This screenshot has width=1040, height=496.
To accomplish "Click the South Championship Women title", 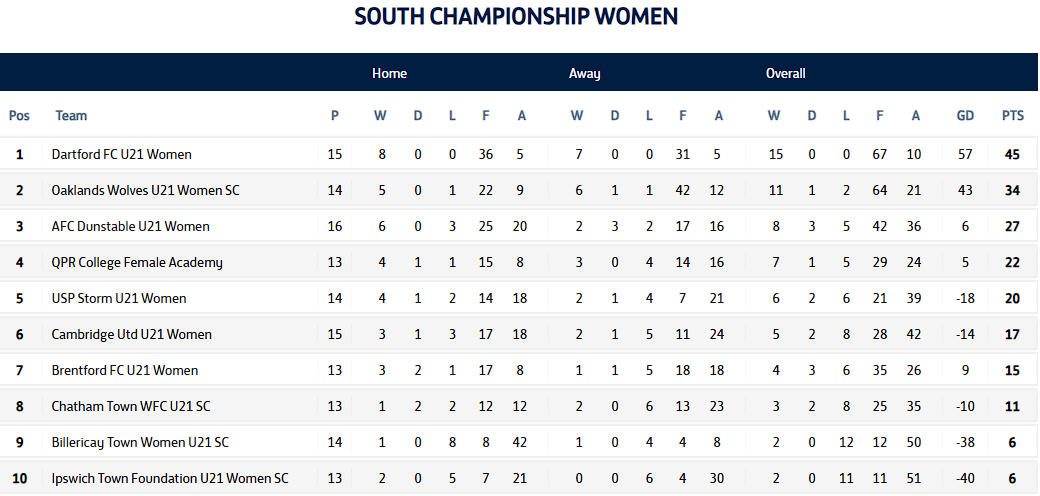I will pos(516,16).
